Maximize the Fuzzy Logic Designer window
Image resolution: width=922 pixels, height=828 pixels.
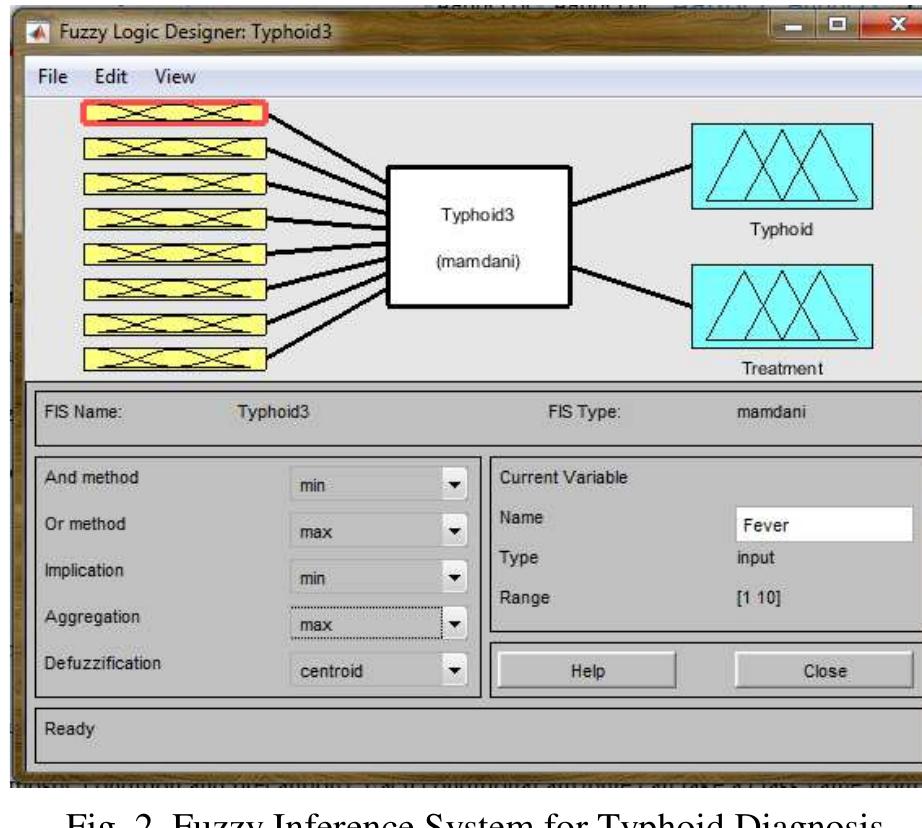point(837,25)
